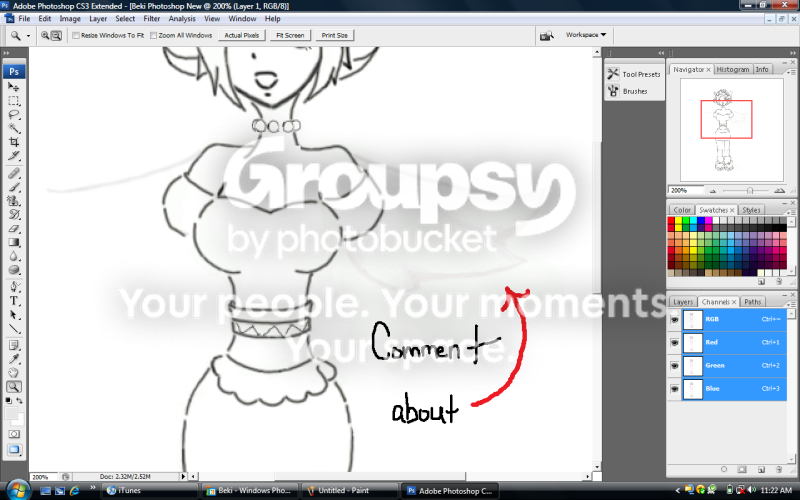800x500 pixels.
Task: Select the Eyedropper tool
Action: [x=14, y=359]
